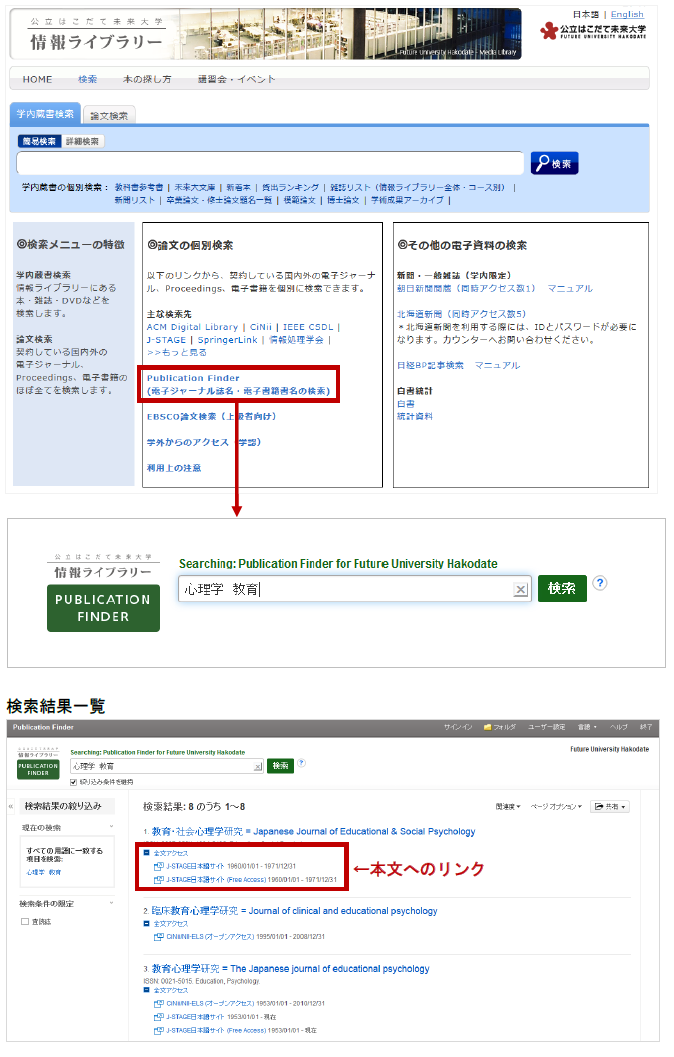Open マニュアル link beside 日経BP記事検索
Screen dimensions: 674x1057
tap(497, 365)
